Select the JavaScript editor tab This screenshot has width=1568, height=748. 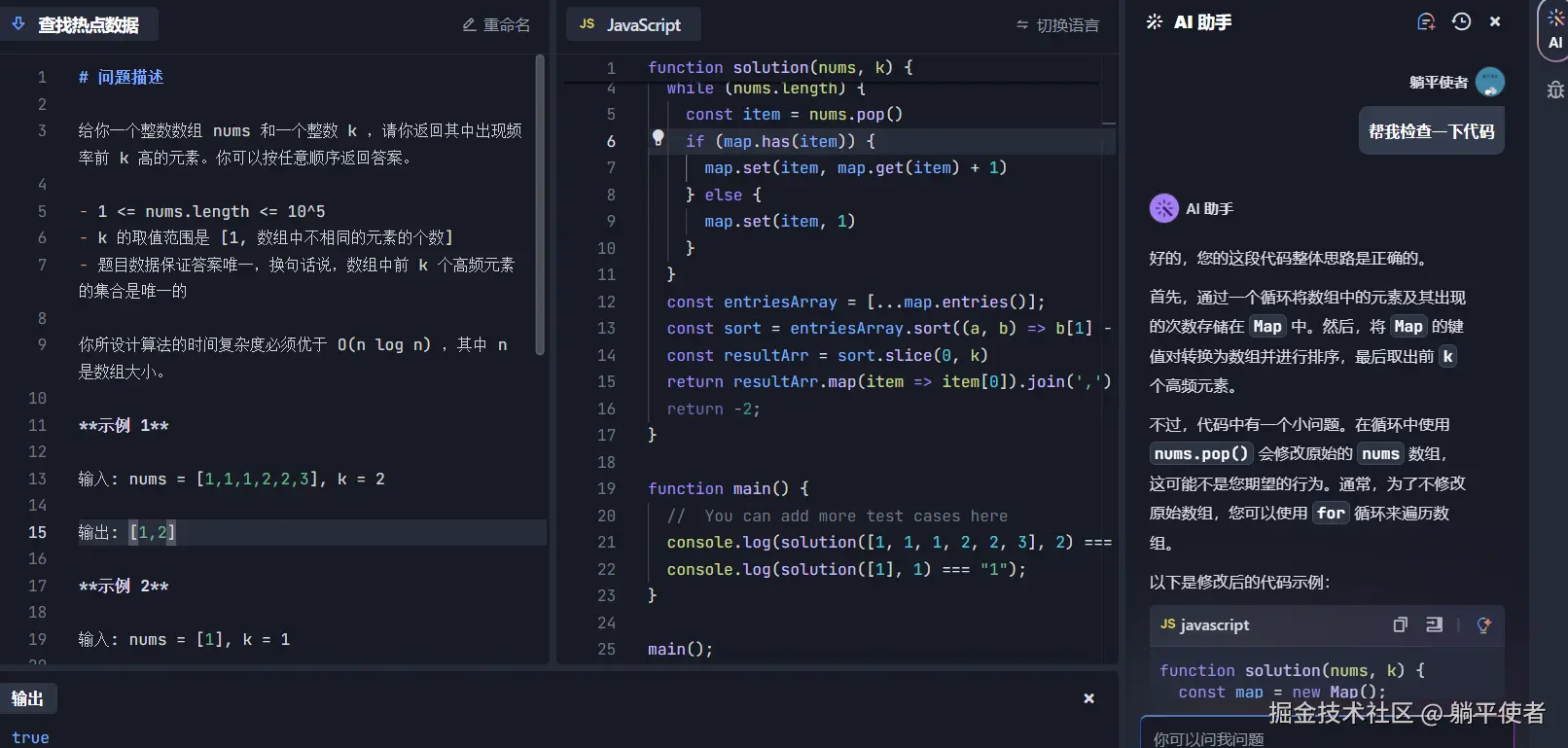tap(633, 24)
